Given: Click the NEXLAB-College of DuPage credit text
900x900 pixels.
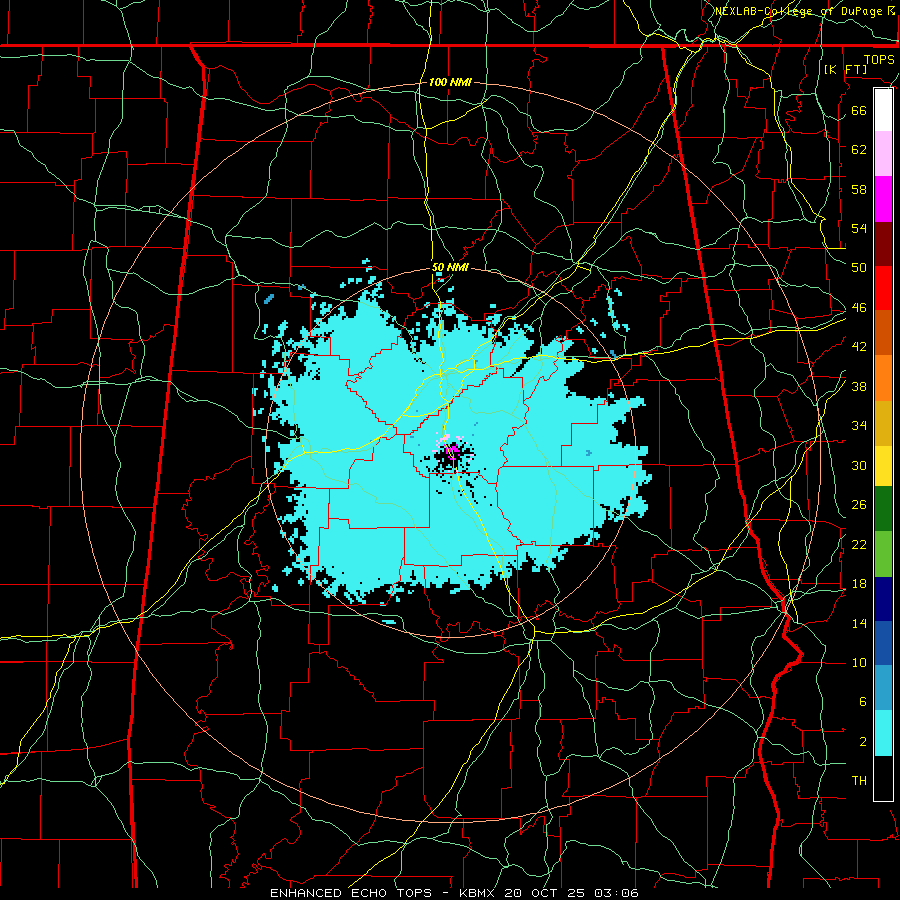Looking at the screenshot, I should [805, 11].
